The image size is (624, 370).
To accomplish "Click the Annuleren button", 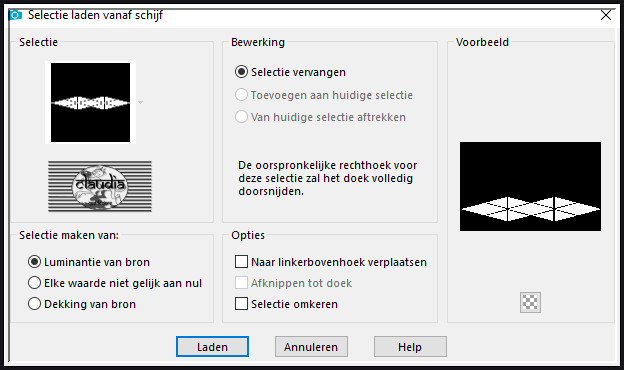I will [311, 347].
